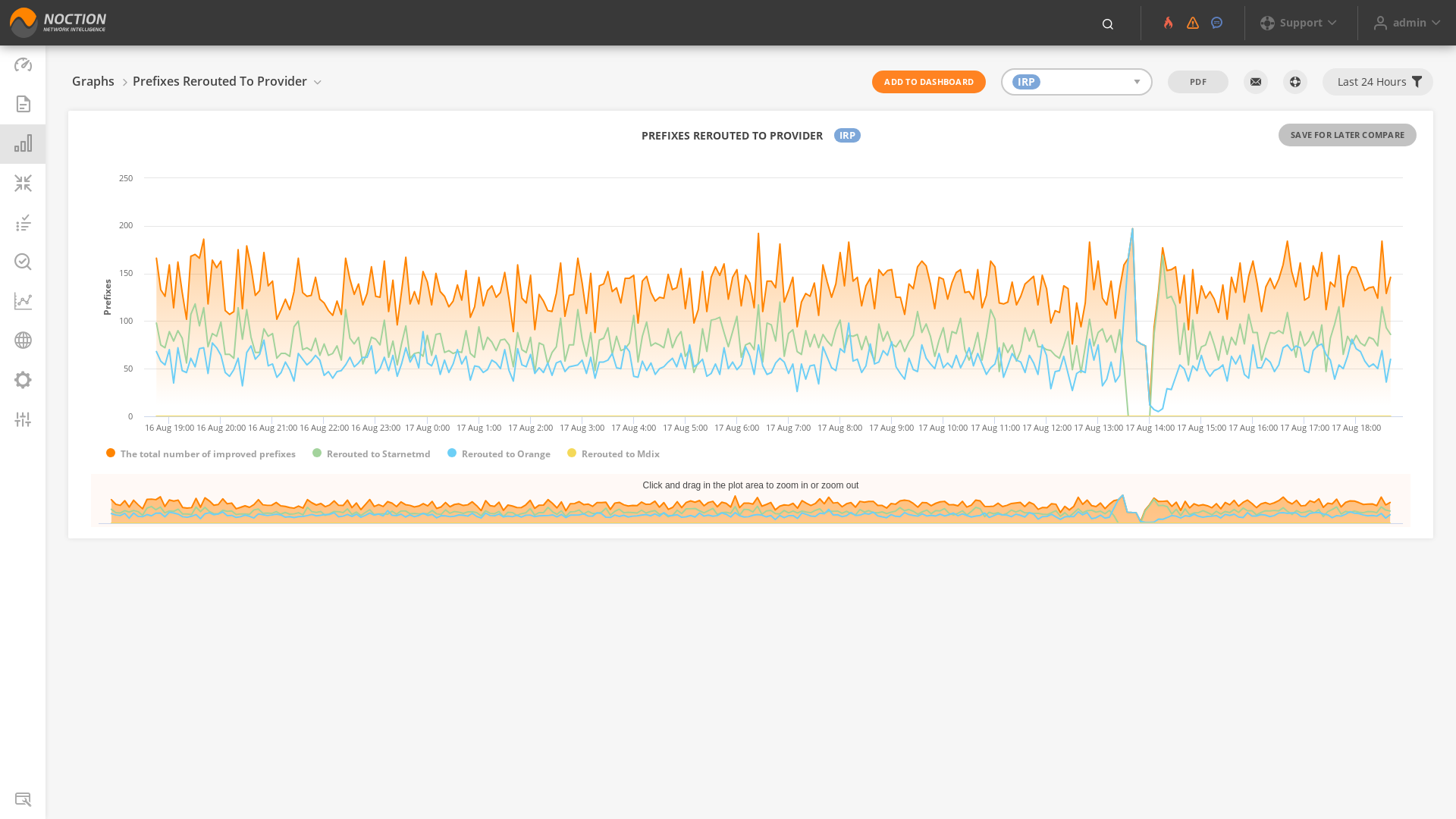Viewport: 1456px width, 819px height.
Task: Expand the admin account dropdown
Action: click(x=1407, y=23)
